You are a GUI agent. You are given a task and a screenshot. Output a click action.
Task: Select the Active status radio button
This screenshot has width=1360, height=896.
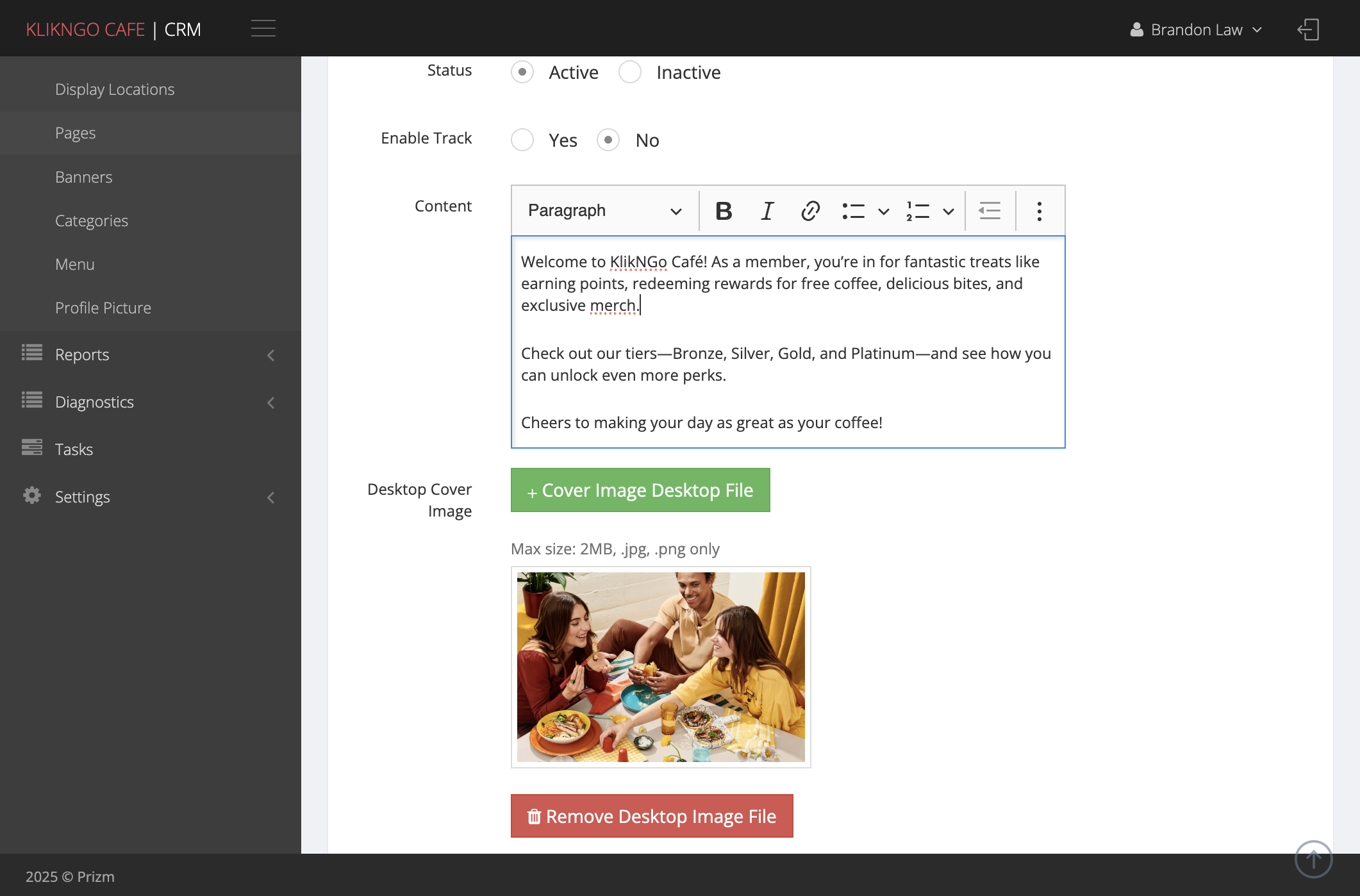522,72
